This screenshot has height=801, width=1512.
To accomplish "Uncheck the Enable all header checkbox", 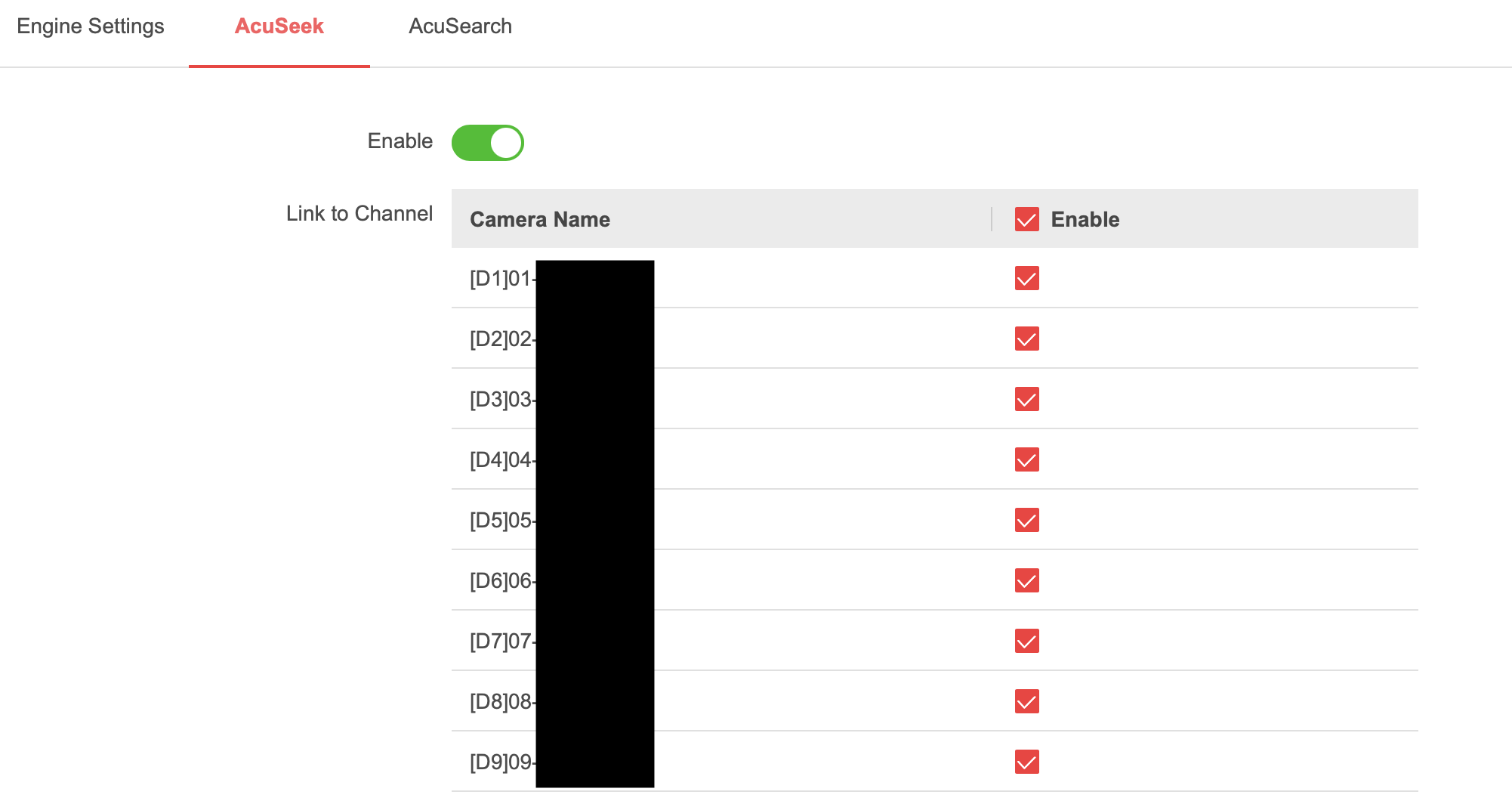I will [1026, 219].
